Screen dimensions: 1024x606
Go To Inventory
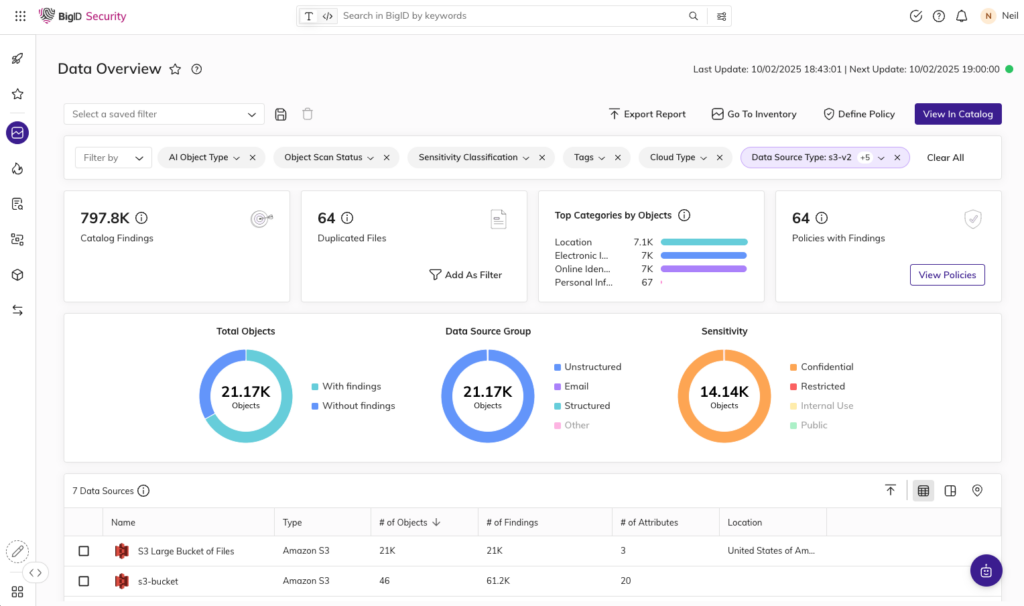coord(754,114)
